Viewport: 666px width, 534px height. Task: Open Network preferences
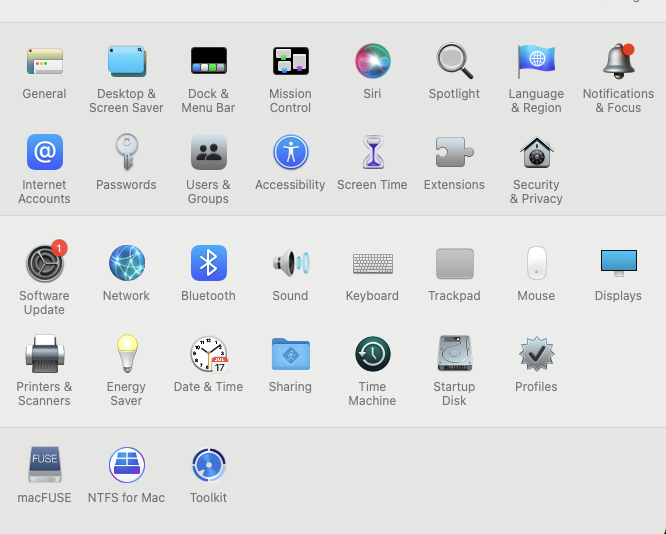127,263
